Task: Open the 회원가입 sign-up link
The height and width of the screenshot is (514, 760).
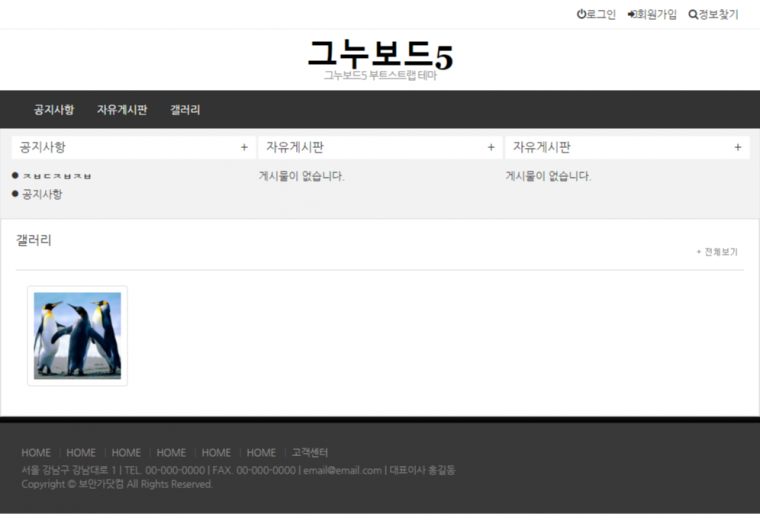Action: [x=656, y=15]
